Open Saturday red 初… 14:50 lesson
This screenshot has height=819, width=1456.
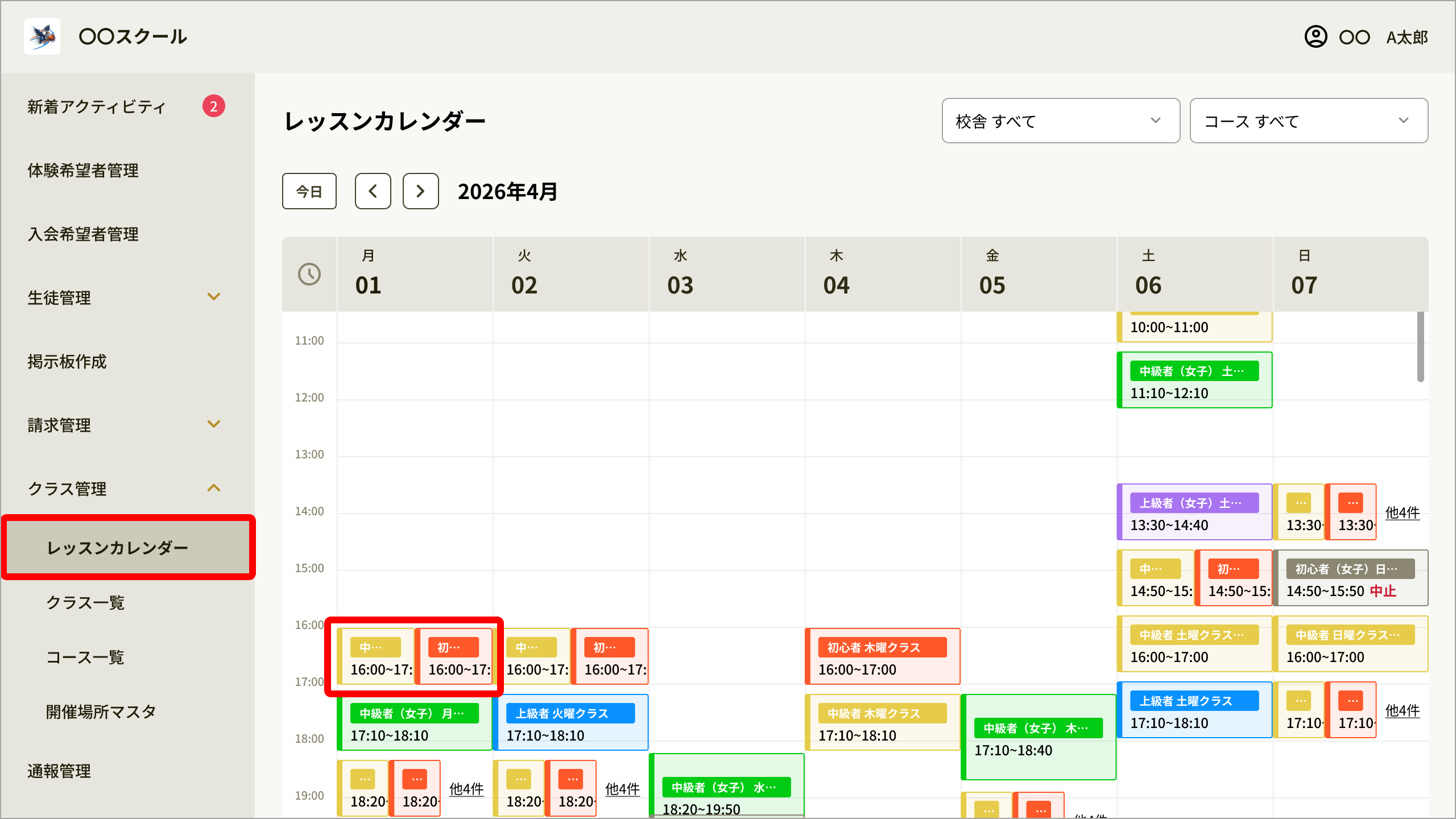click(1234, 578)
